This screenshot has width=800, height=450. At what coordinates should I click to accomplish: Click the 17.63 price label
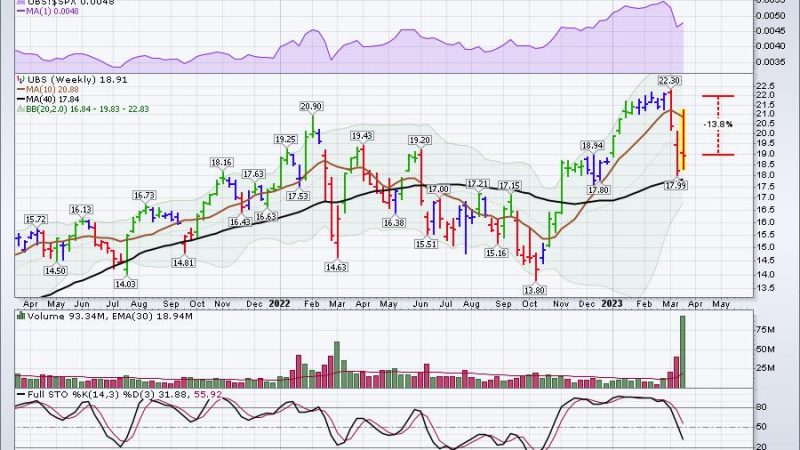[254, 174]
